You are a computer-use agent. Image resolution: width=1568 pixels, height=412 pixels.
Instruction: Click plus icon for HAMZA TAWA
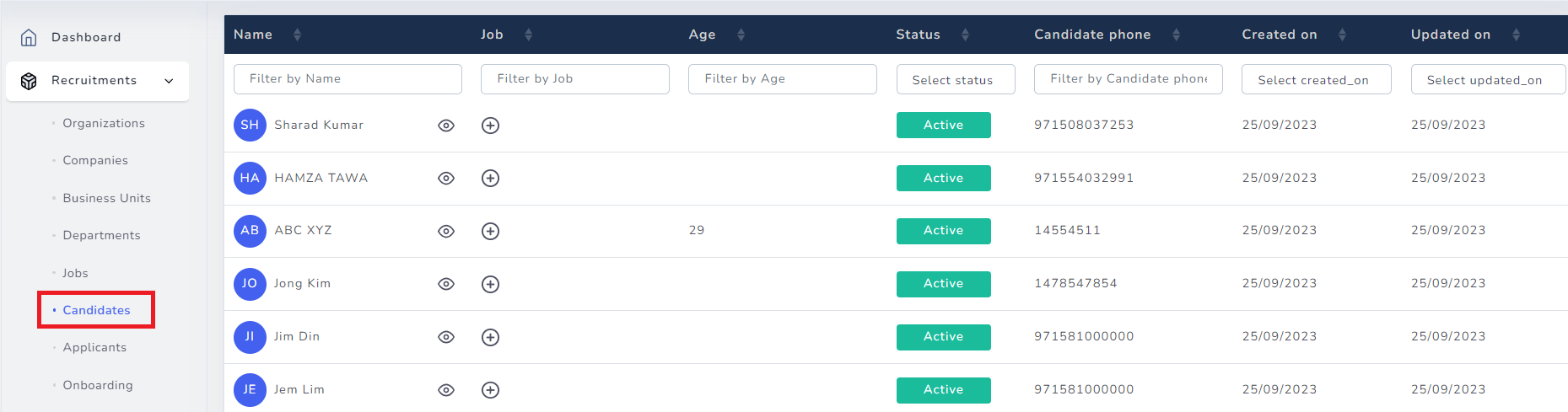[x=490, y=179]
